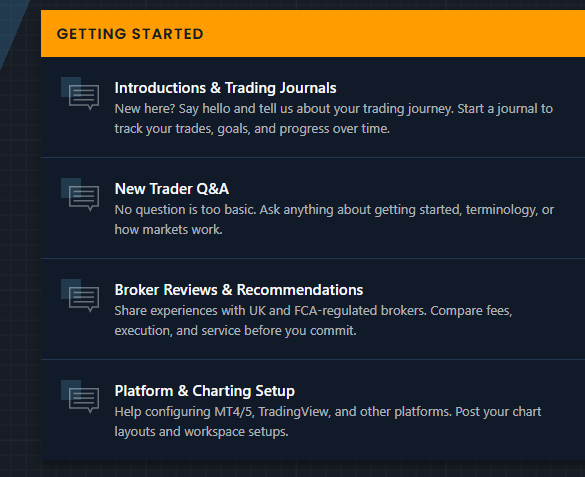Click the 'Help configuring MT4/5' description text
Viewport: 585px width, 477px height.
328,421
